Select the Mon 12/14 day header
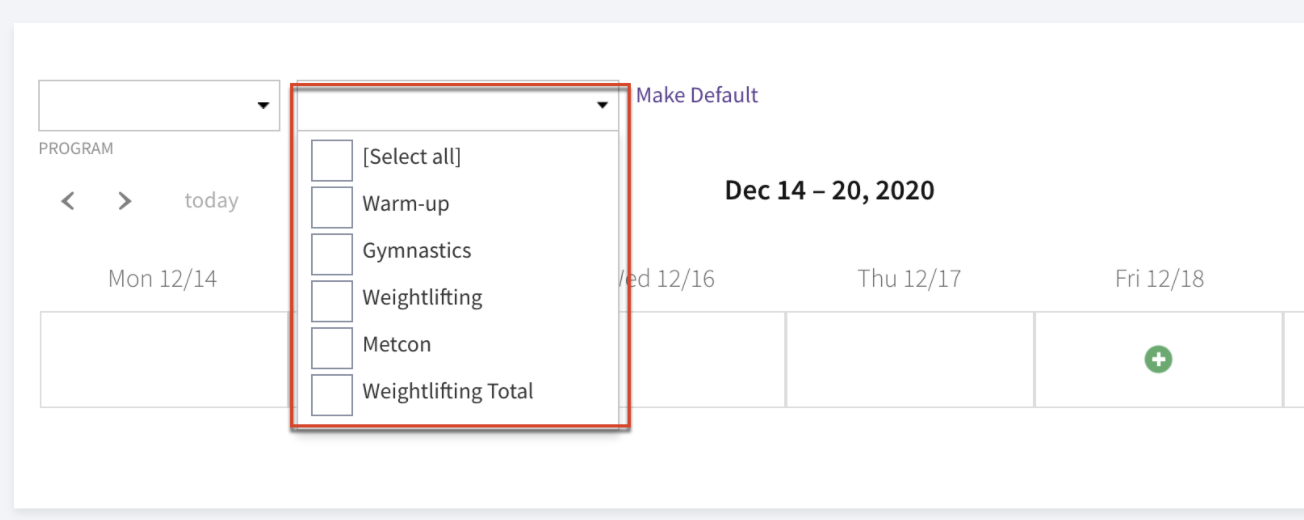The height and width of the screenshot is (520, 1304). coord(162,278)
